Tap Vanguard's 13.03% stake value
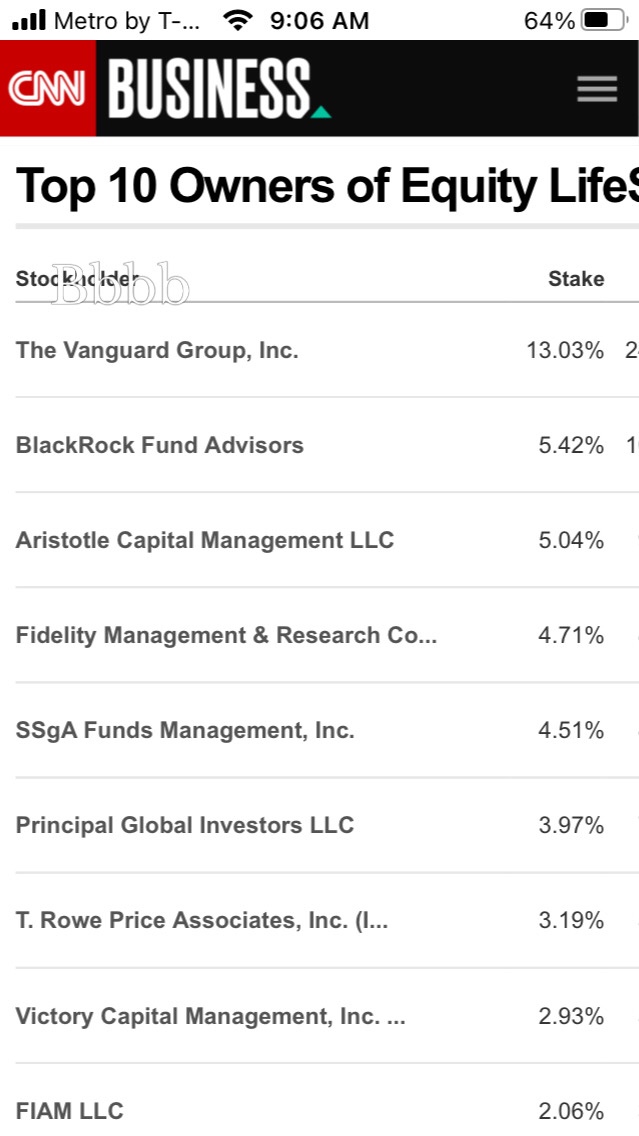Image resolution: width=639 pixels, height=1136 pixels. [x=565, y=350]
